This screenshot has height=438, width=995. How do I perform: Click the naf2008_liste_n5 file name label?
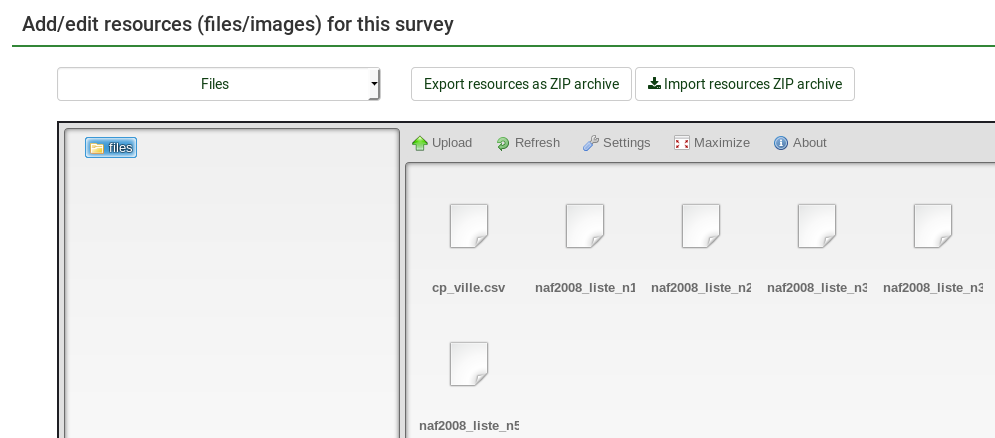[x=469, y=426]
